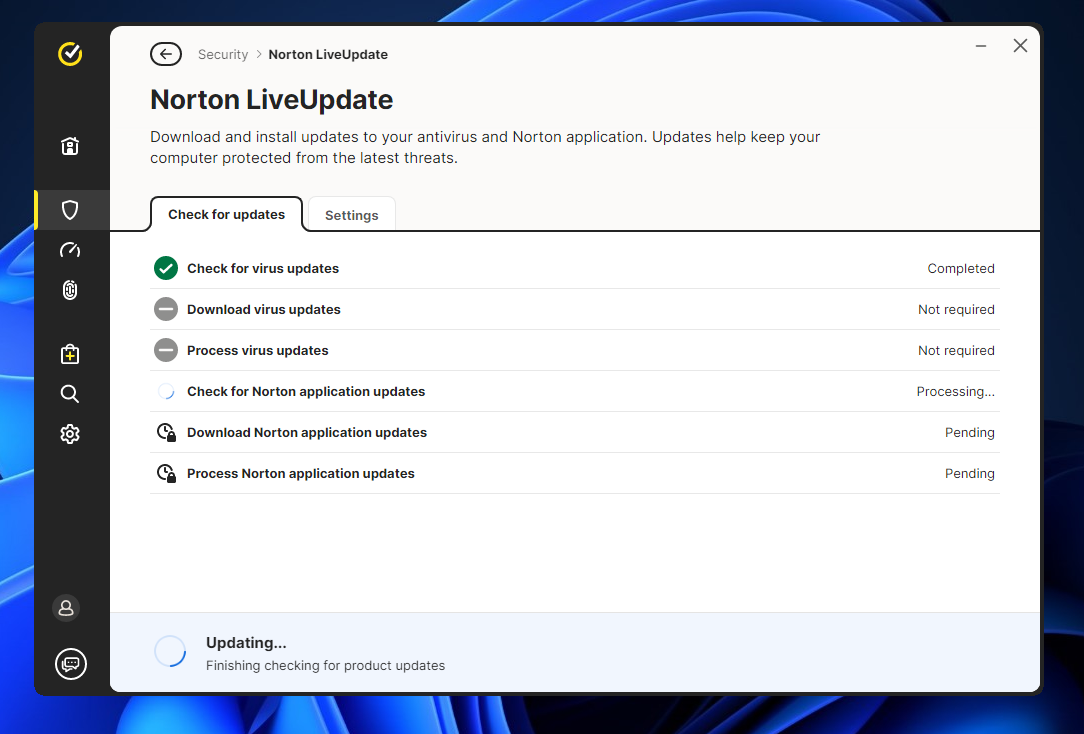Click Pending status for Download Norton application updates
This screenshot has width=1084, height=734.
pyautogui.click(x=969, y=433)
